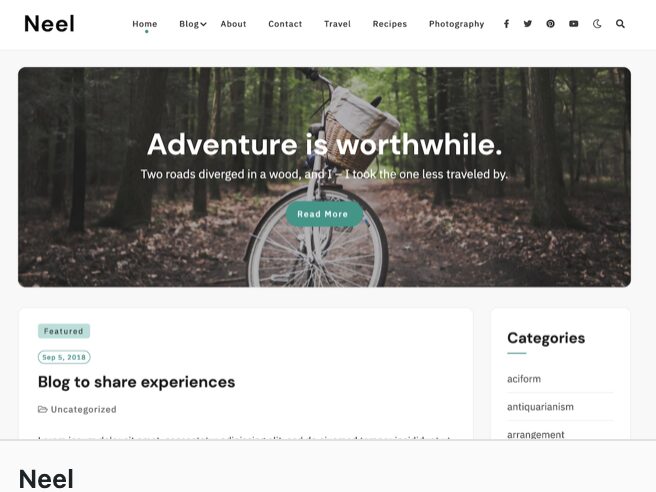Open the Recipes menu item

(390, 24)
